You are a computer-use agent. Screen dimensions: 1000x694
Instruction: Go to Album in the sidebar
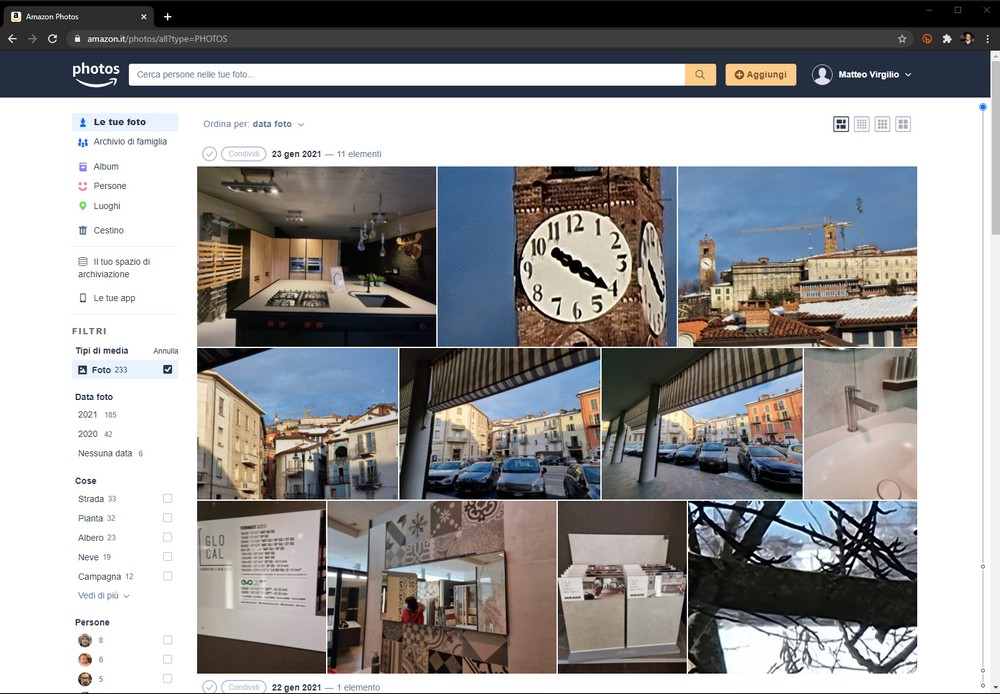(x=106, y=167)
